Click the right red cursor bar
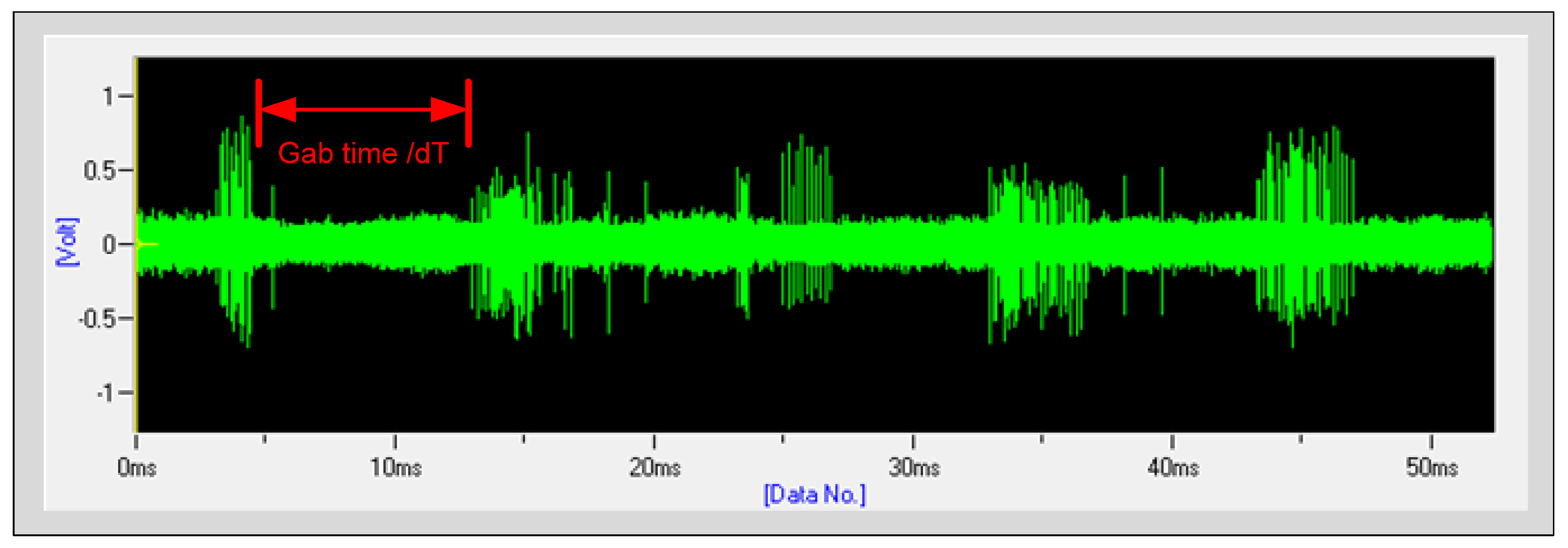This screenshot has width=1568, height=548. tap(468, 112)
